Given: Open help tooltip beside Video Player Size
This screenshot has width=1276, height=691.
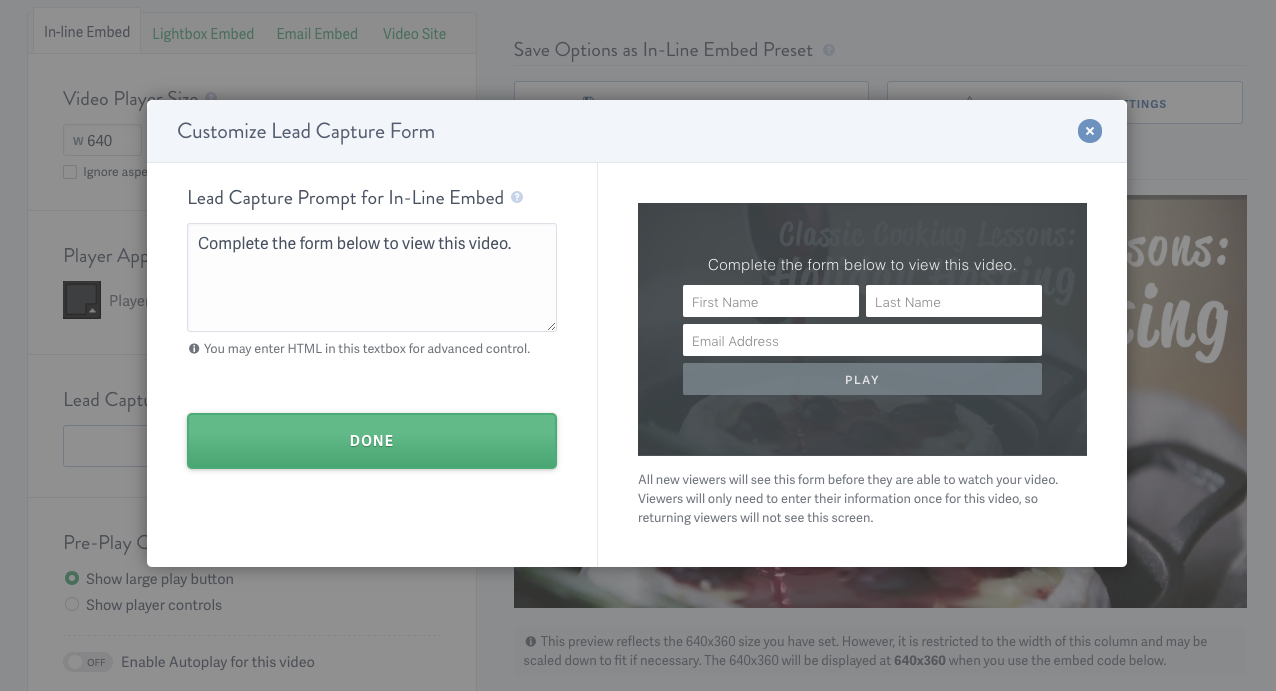Looking at the screenshot, I should pos(209,98).
